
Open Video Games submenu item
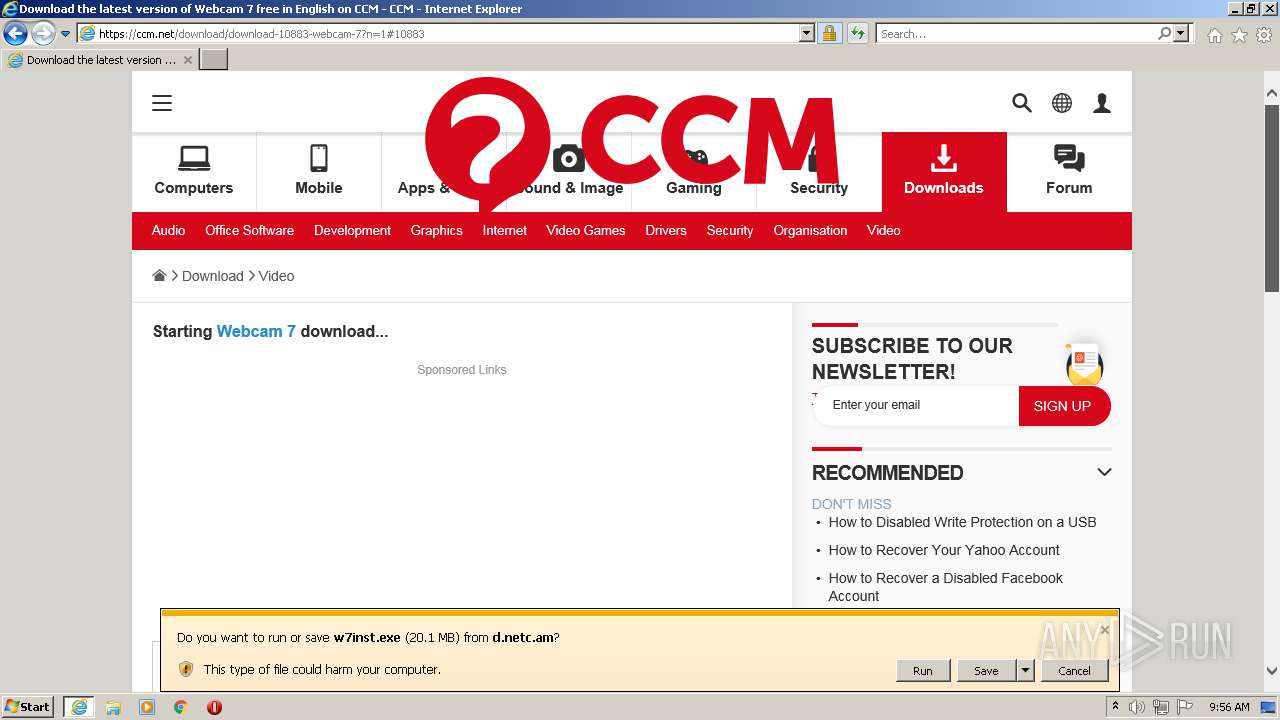585,230
